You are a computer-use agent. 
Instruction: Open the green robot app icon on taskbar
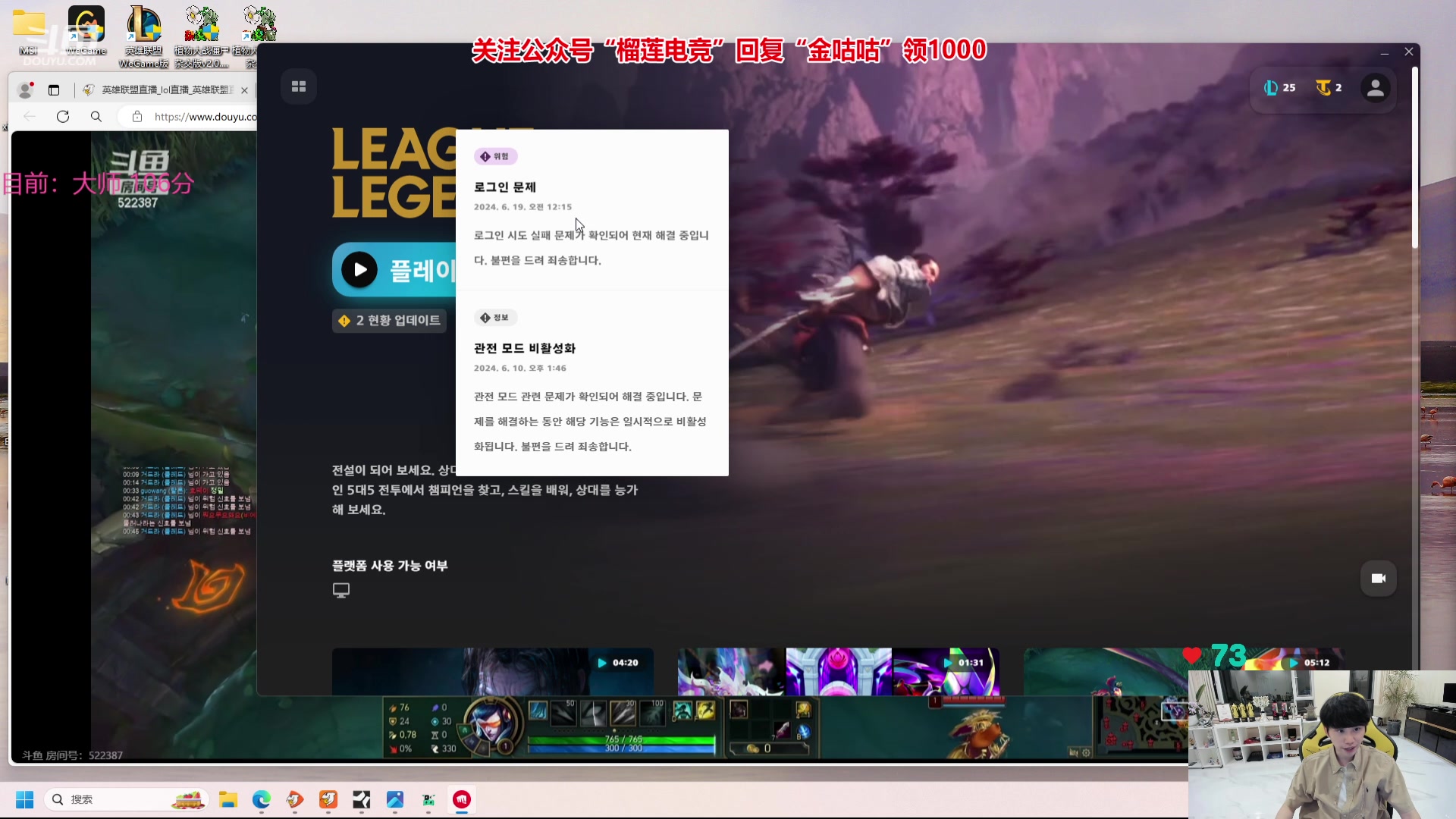pyautogui.click(x=428, y=800)
